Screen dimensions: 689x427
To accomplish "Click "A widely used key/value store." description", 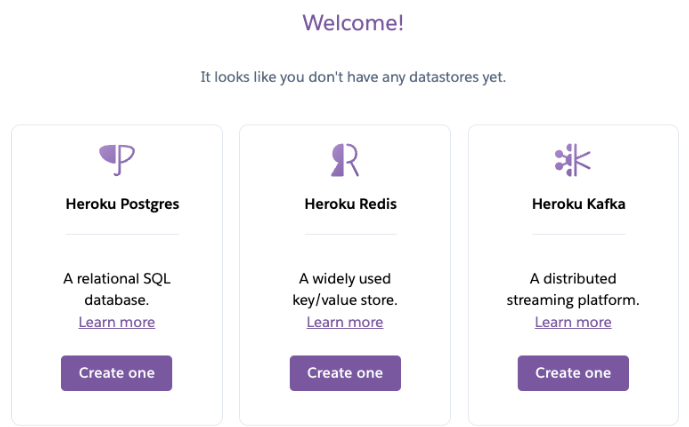I will pos(345,289).
